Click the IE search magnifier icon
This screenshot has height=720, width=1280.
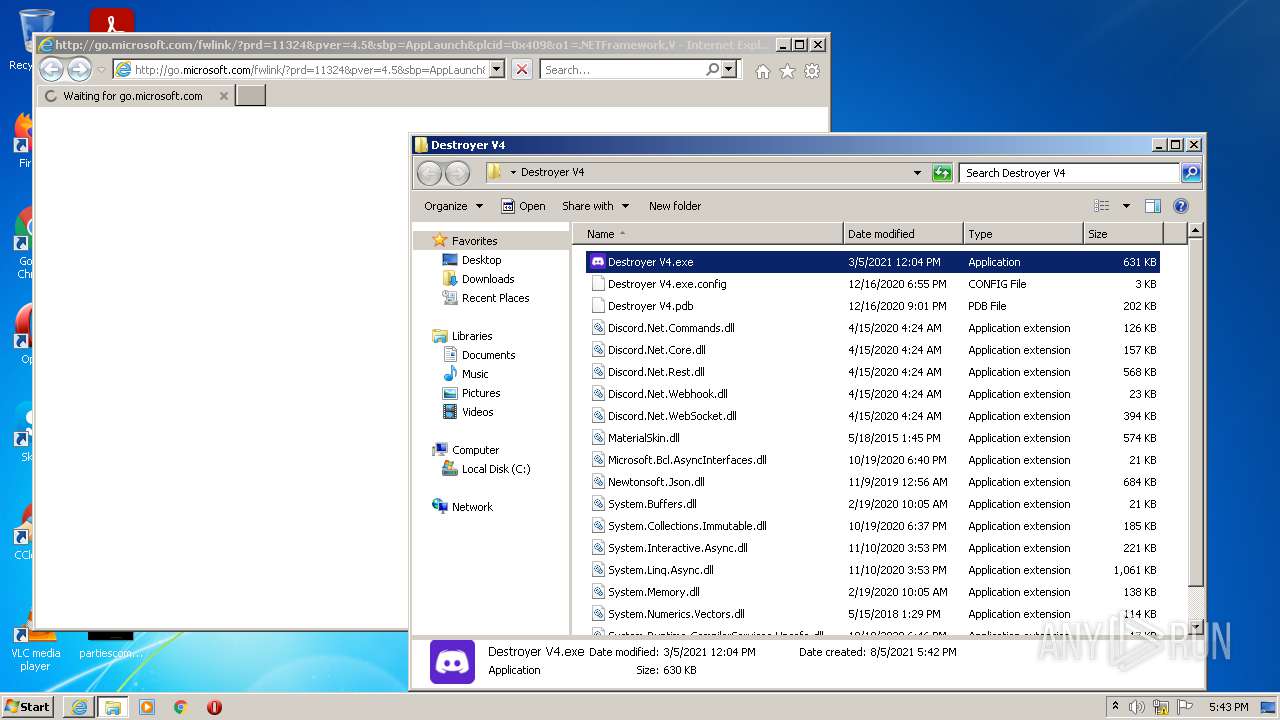712,70
